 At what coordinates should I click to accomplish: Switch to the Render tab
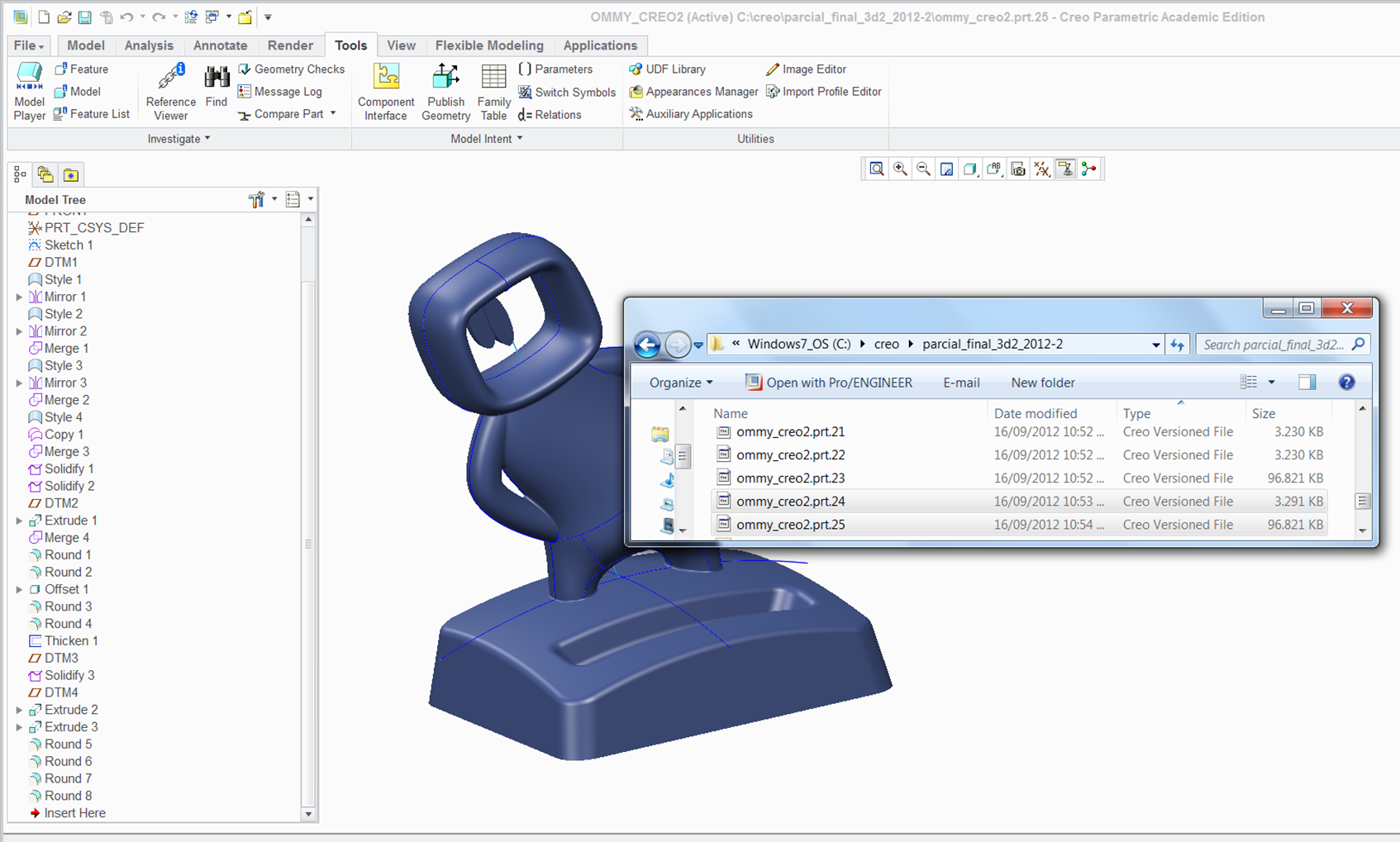click(290, 45)
